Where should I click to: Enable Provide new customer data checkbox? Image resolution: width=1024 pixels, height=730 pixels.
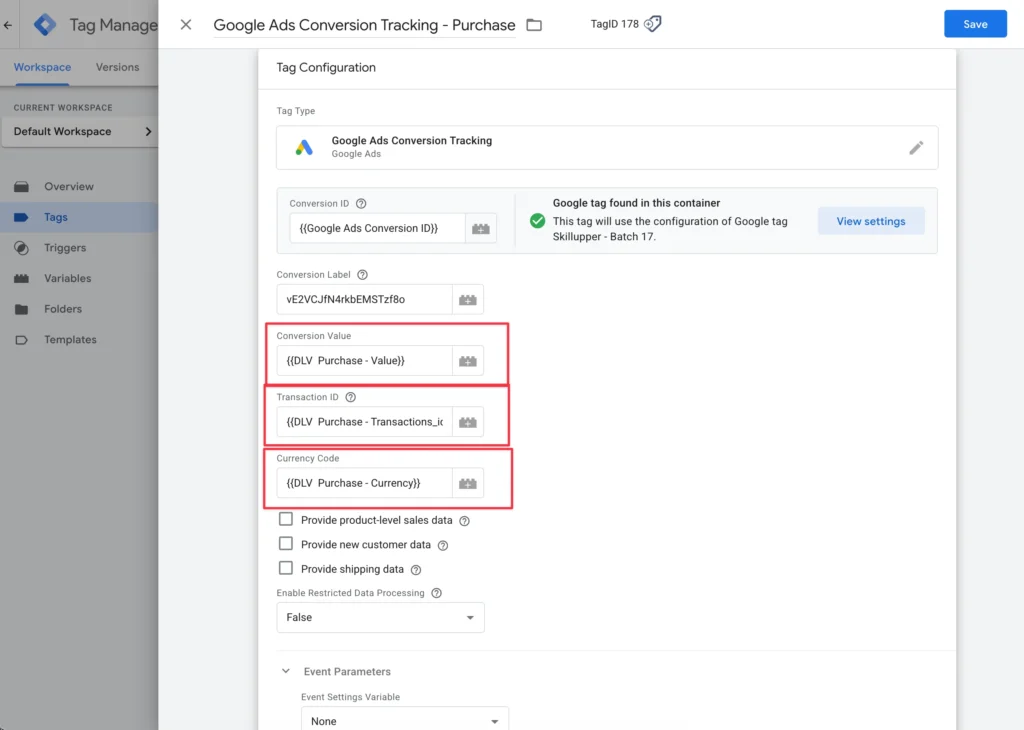285,544
